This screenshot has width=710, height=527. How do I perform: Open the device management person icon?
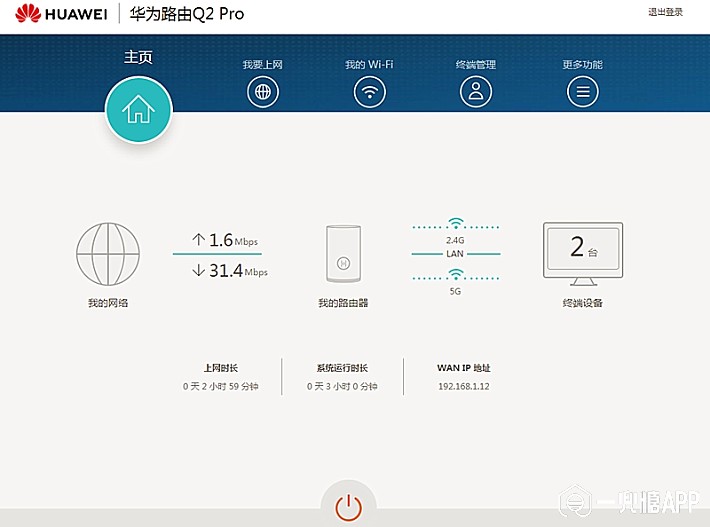point(476,92)
